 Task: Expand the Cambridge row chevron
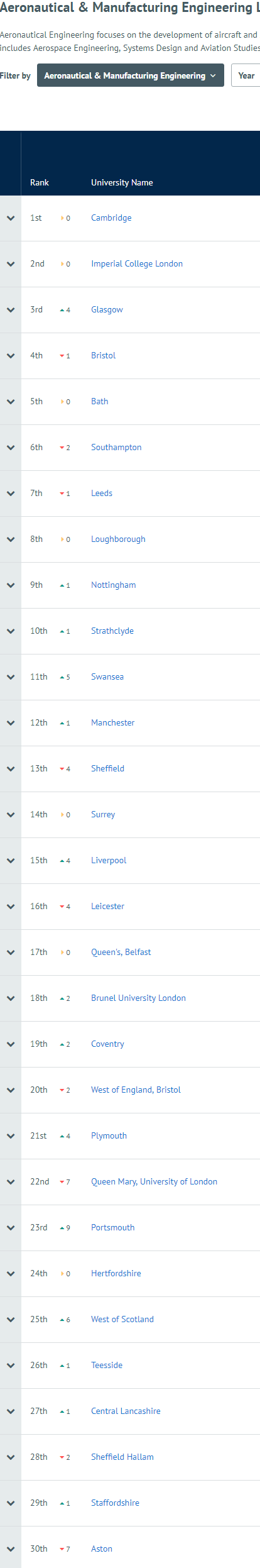coord(11,218)
